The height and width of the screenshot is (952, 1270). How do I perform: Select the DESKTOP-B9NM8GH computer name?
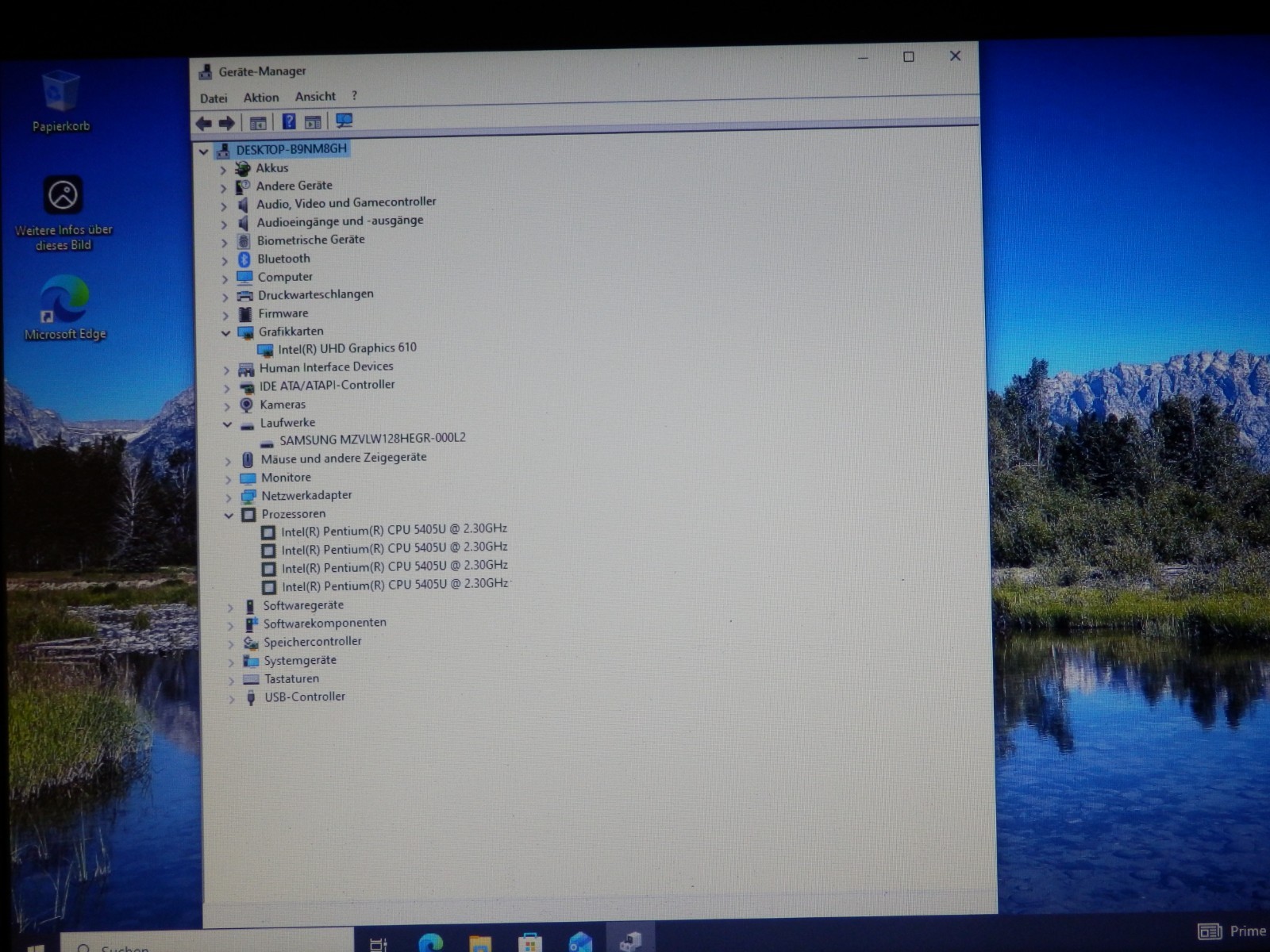pyautogui.click(x=291, y=149)
